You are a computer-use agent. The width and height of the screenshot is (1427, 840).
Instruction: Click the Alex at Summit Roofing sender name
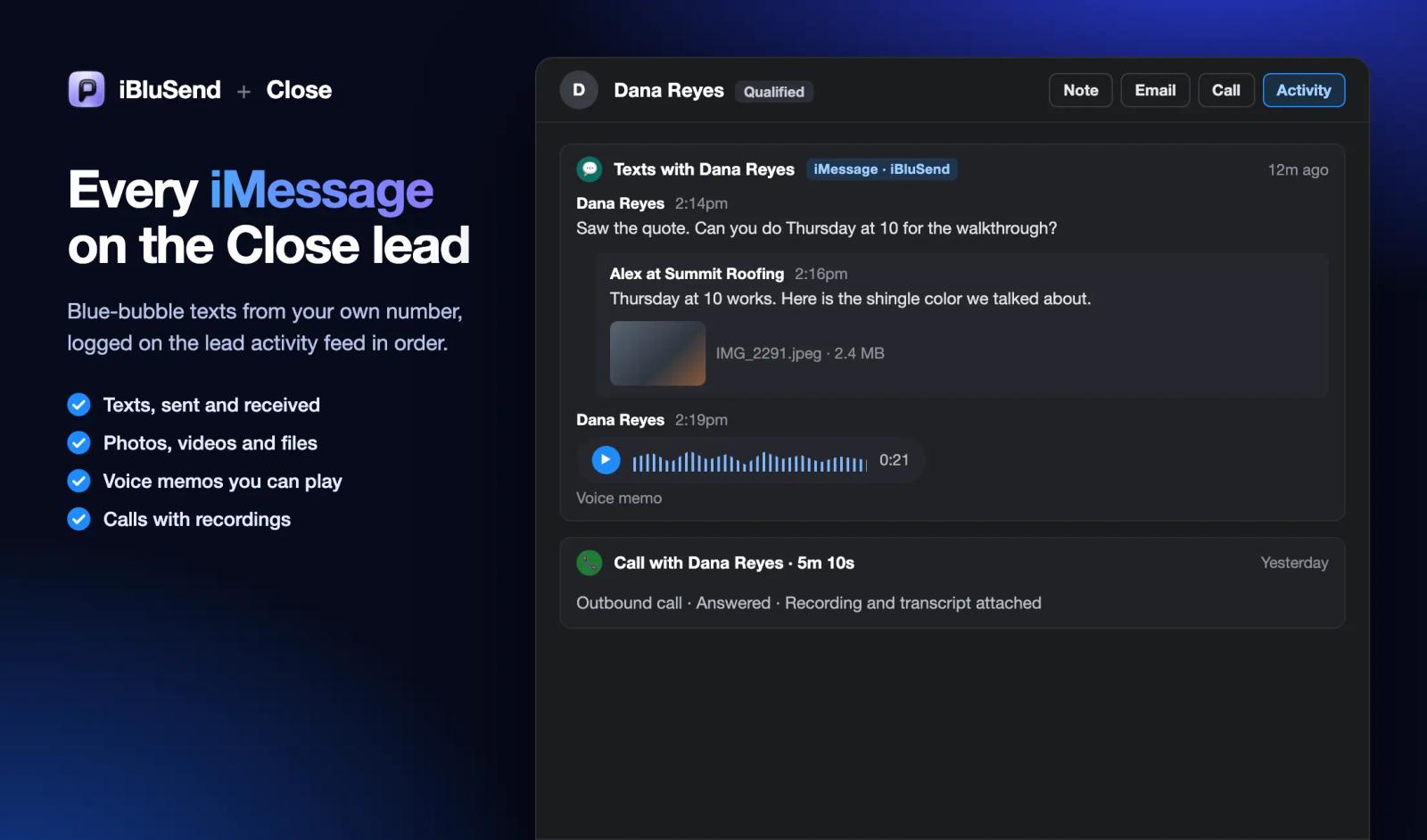[697, 274]
